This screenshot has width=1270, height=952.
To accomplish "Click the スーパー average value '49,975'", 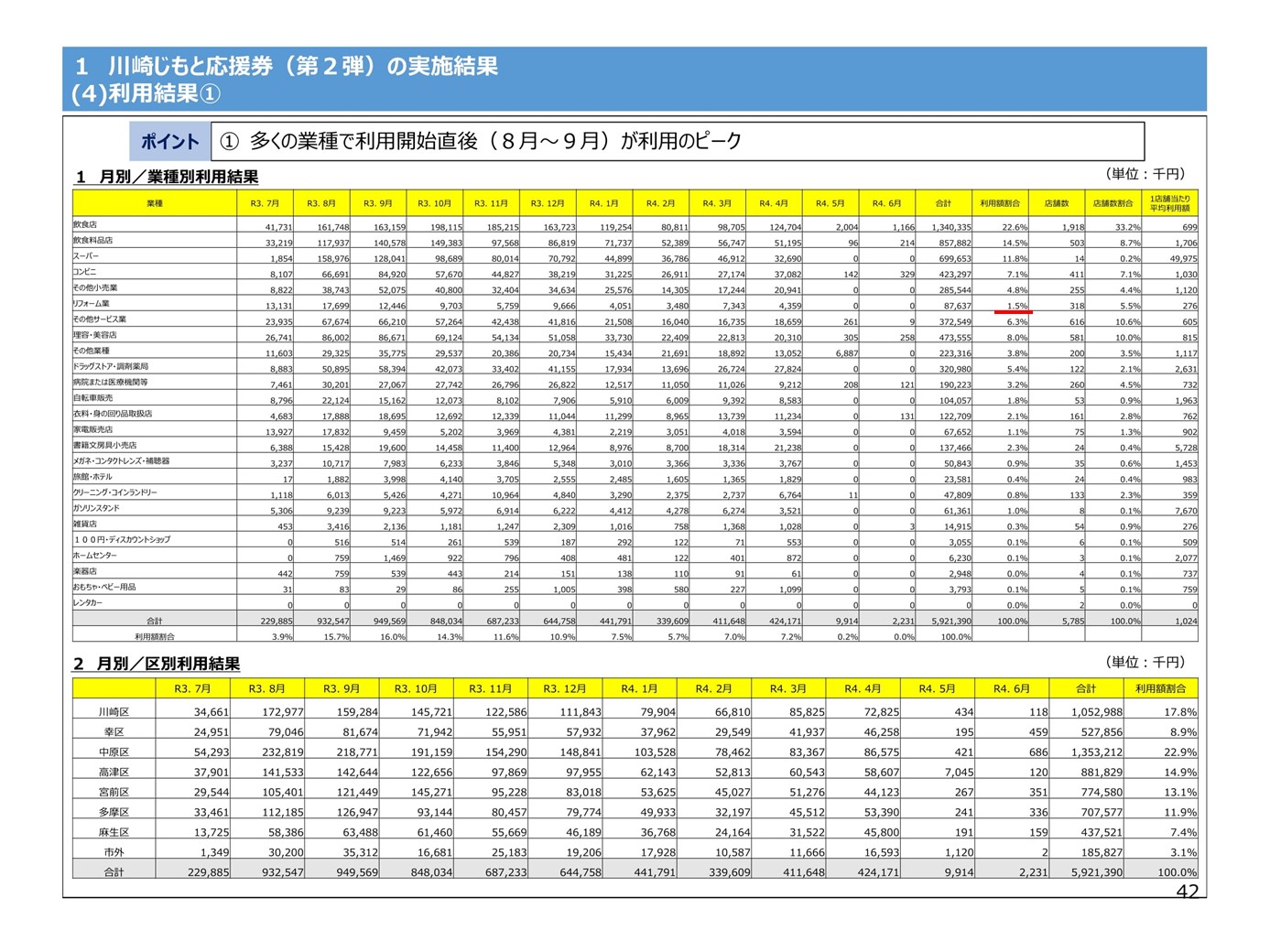I will (x=1183, y=259).
